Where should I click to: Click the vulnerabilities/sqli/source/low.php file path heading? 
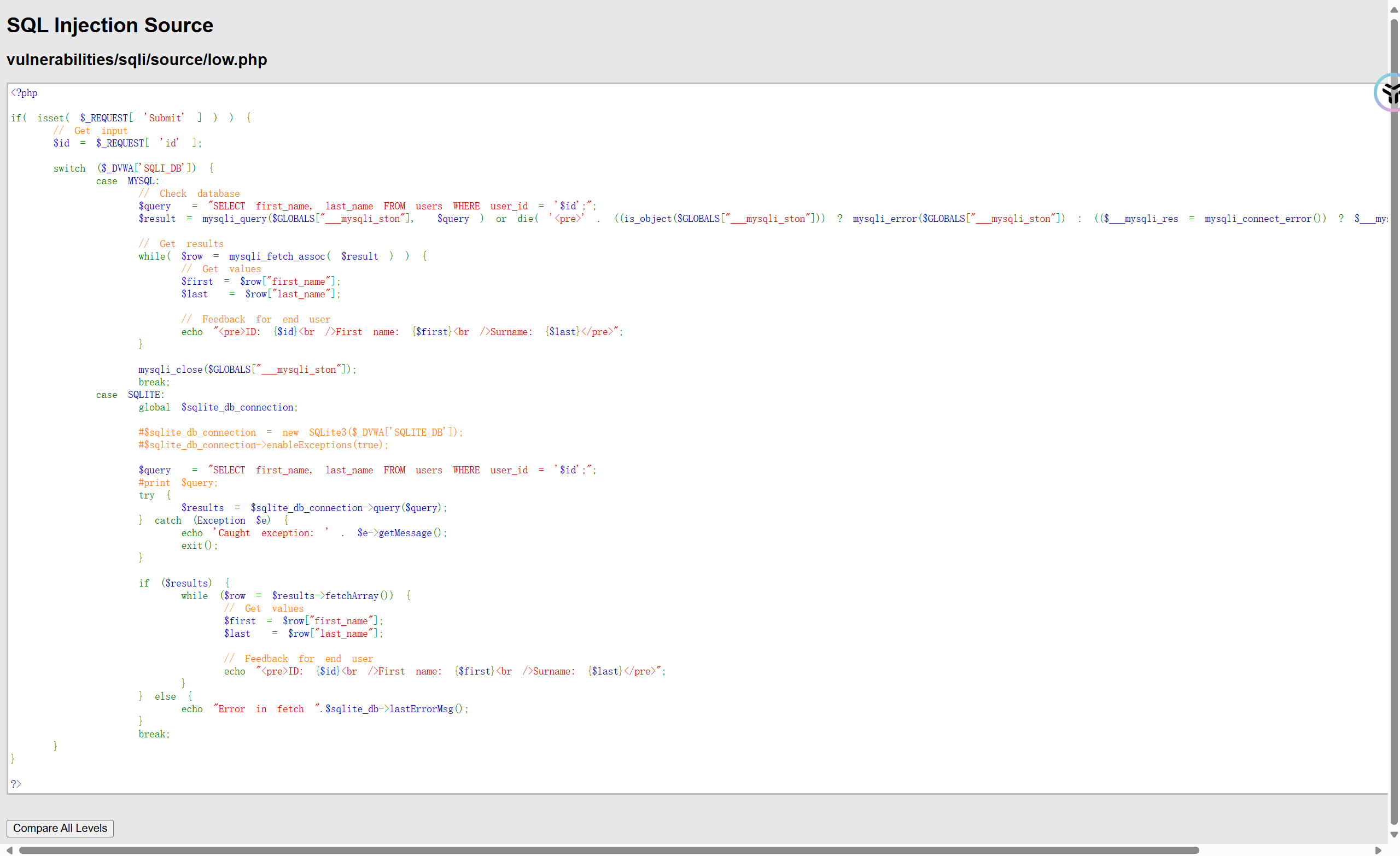point(136,60)
